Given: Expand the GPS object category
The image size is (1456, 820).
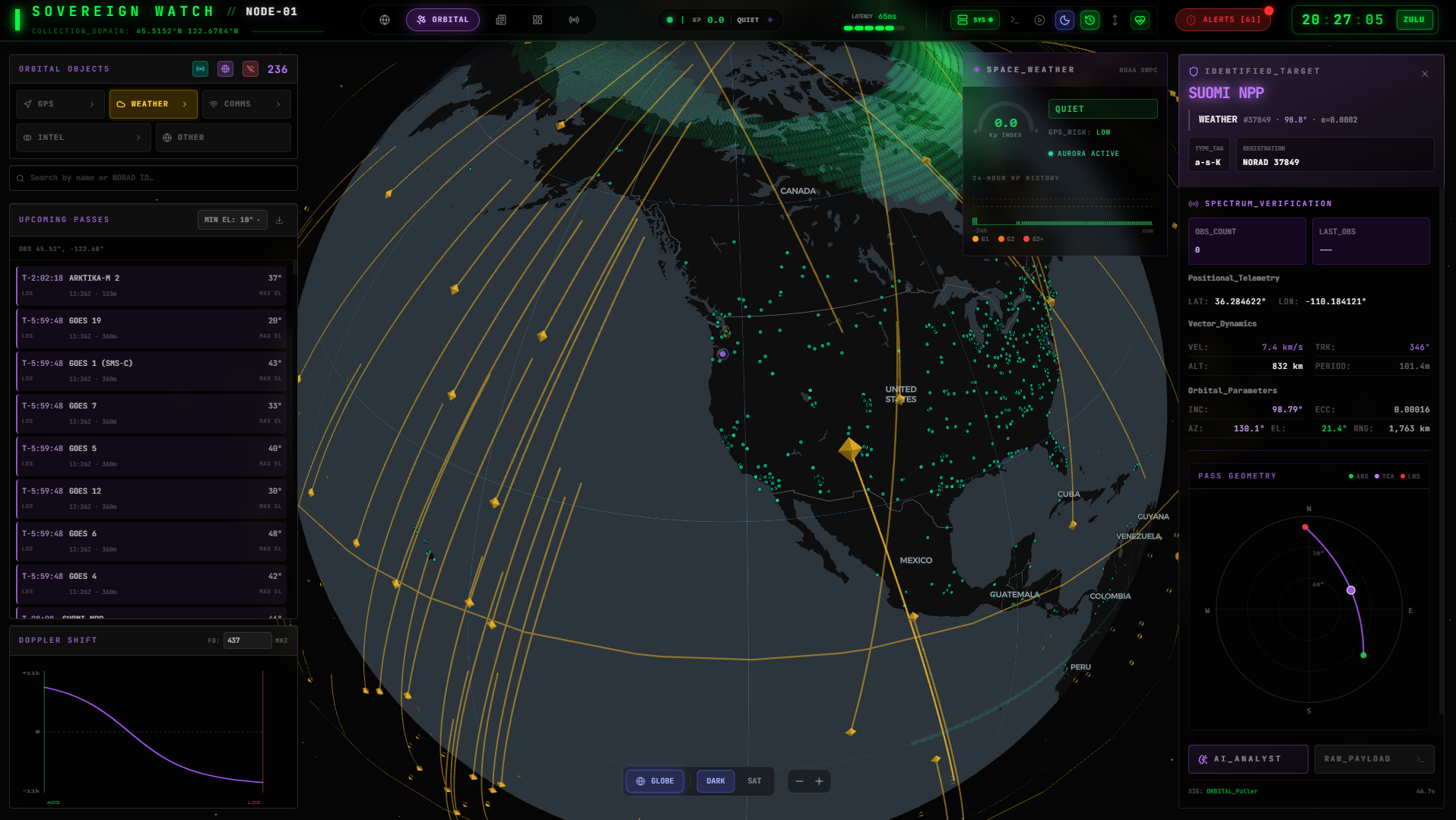Looking at the screenshot, I should [60, 103].
